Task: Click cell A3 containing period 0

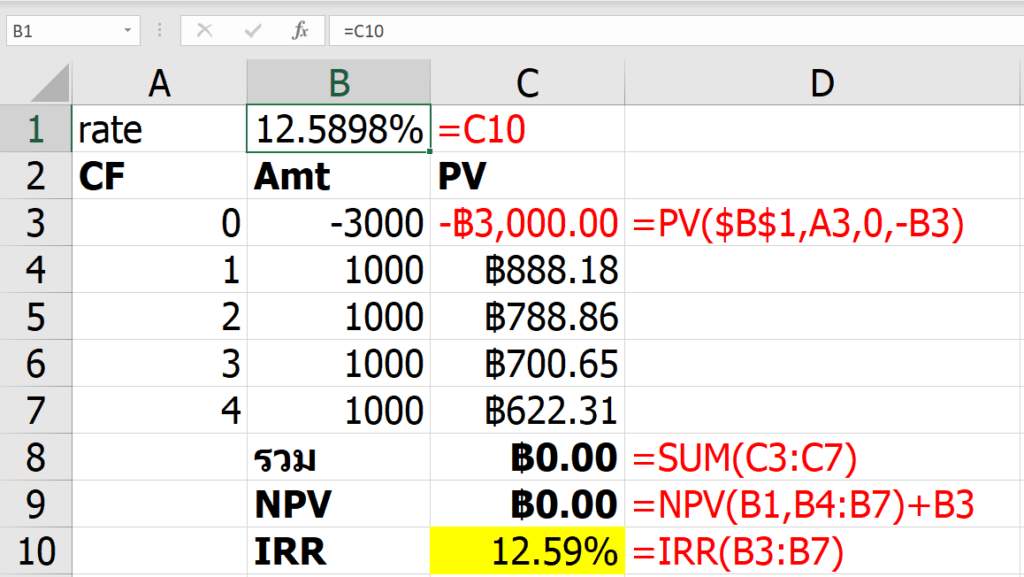Action: (x=159, y=223)
